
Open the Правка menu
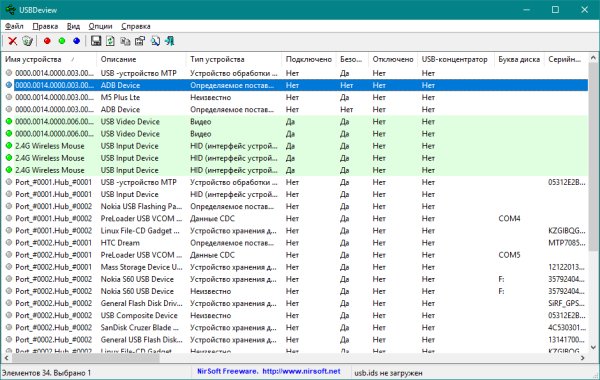(45, 26)
